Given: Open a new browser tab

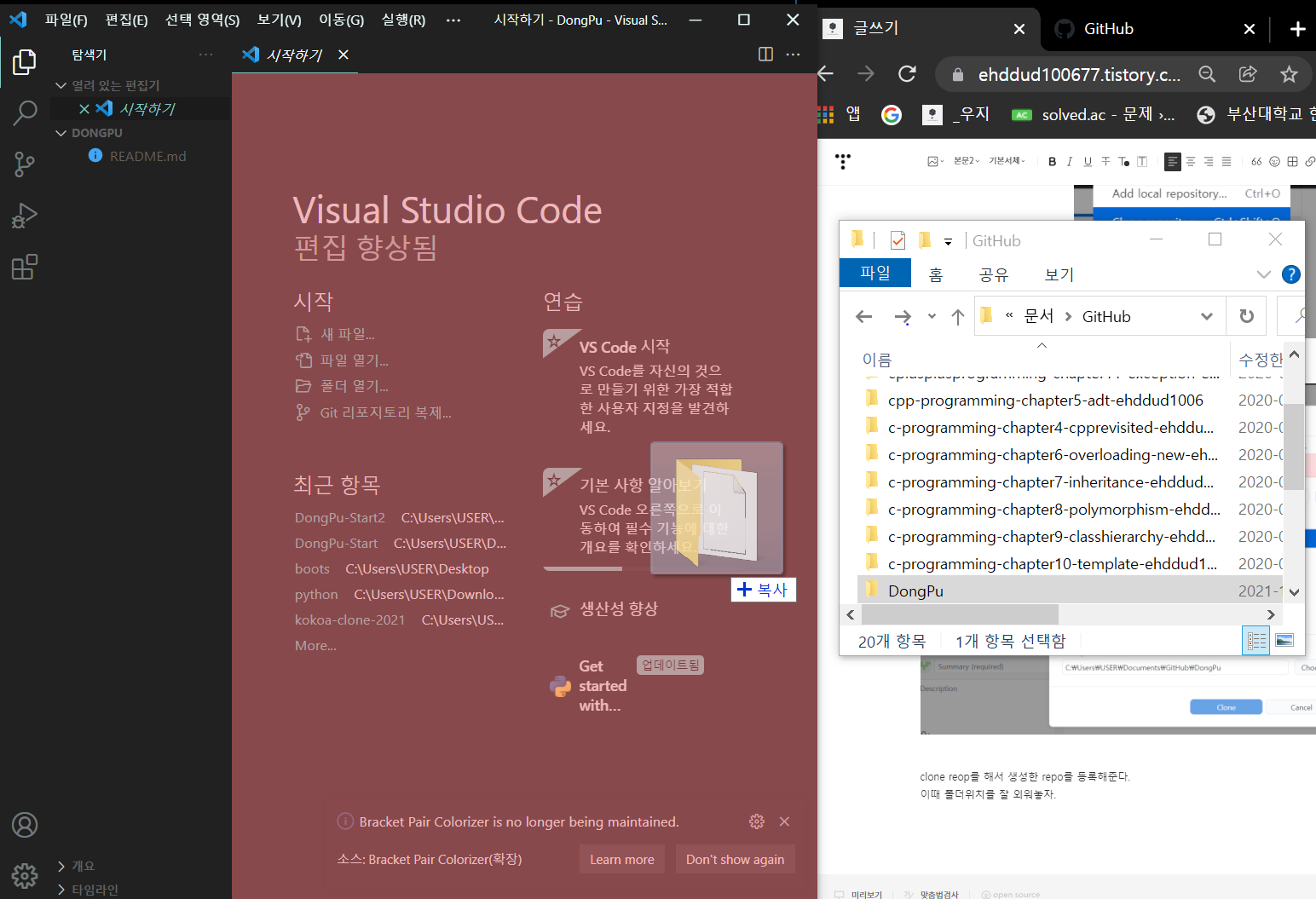Looking at the screenshot, I should (x=1297, y=29).
